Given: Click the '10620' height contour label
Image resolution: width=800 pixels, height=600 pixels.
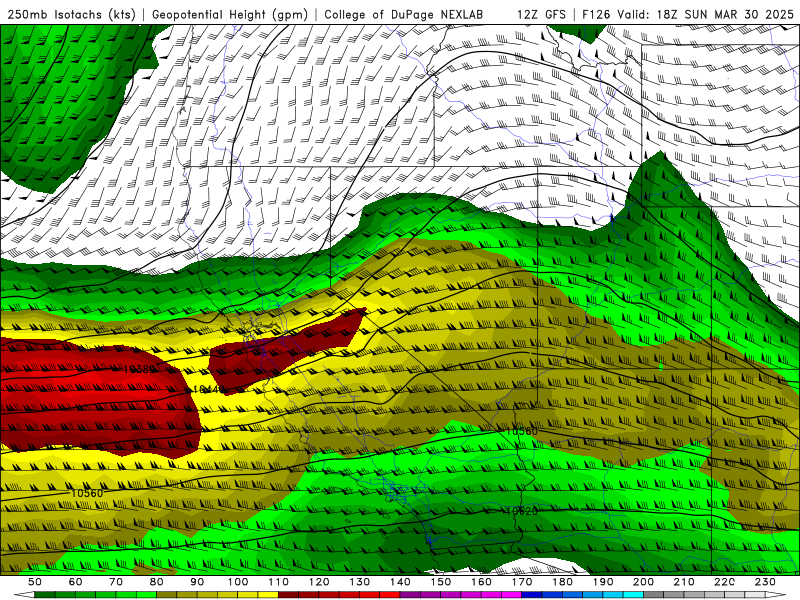Looking at the screenshot, I should pos(521,511).
